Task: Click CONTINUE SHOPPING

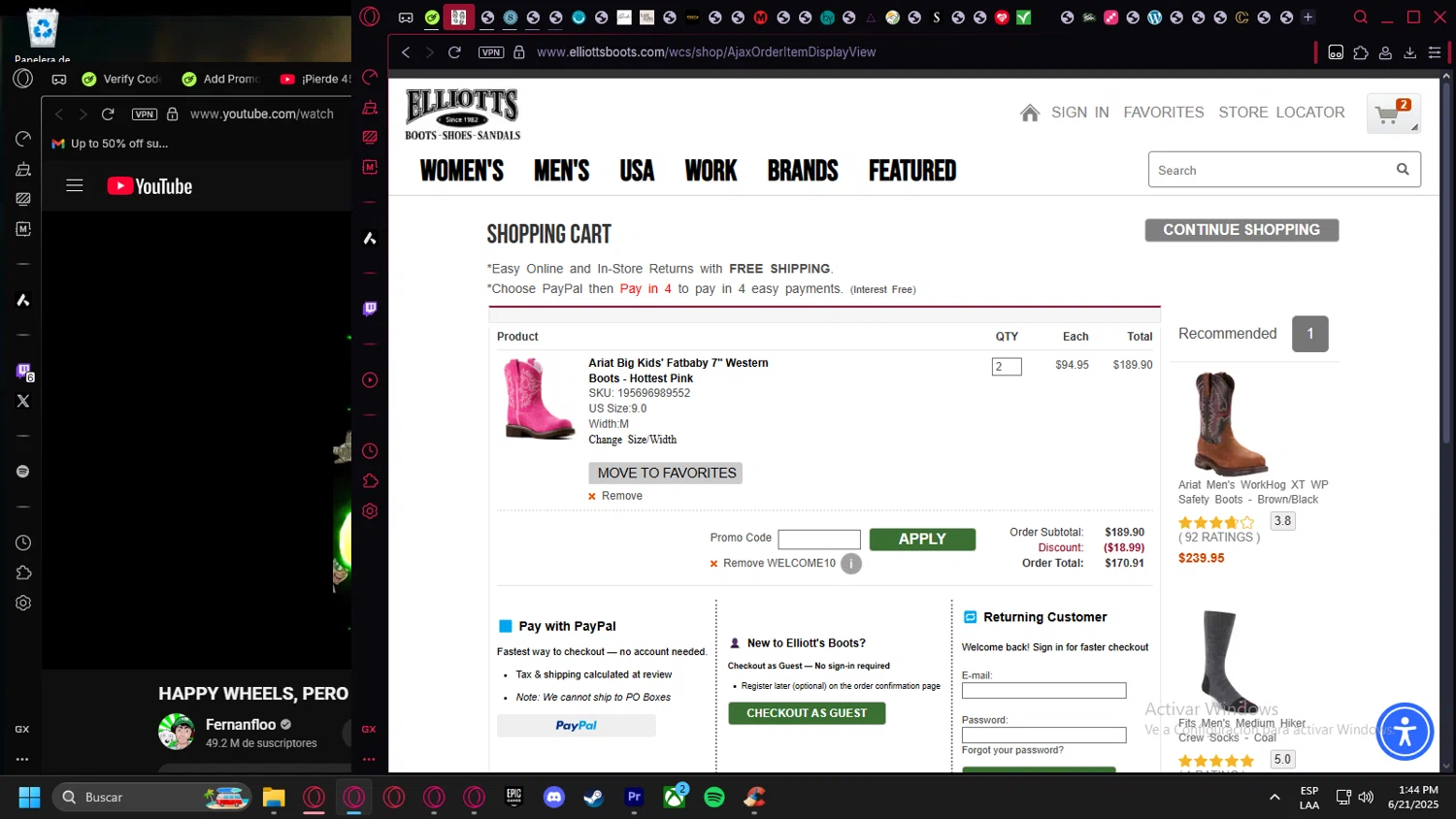Action: (1241, 230)
